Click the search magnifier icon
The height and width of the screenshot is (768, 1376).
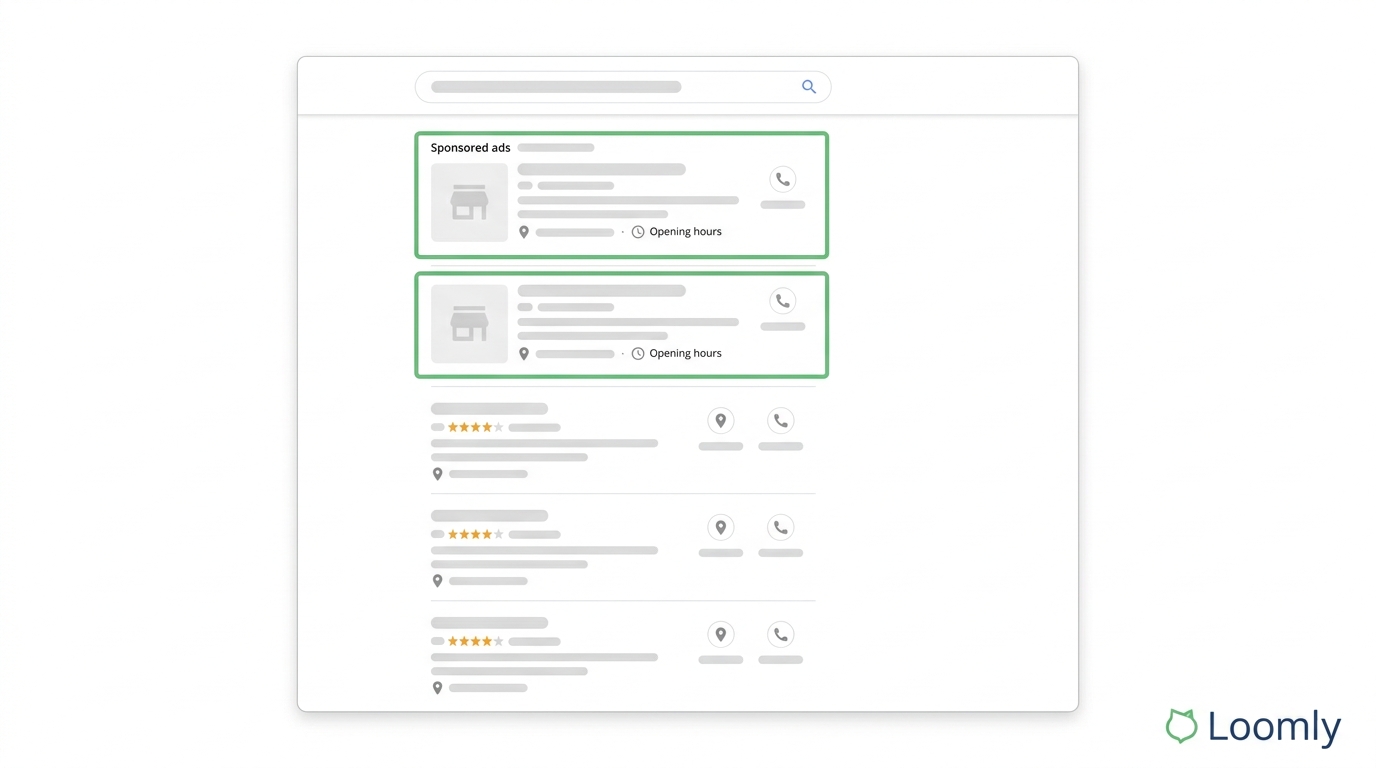click(809, 87)
